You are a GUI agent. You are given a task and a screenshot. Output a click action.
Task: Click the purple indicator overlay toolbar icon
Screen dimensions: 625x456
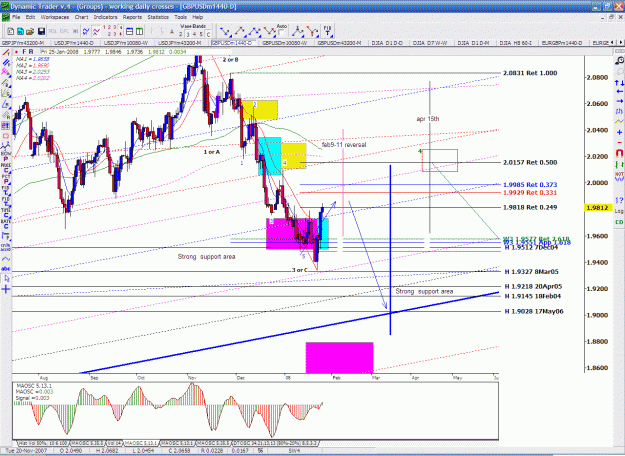tap(96, 31)
